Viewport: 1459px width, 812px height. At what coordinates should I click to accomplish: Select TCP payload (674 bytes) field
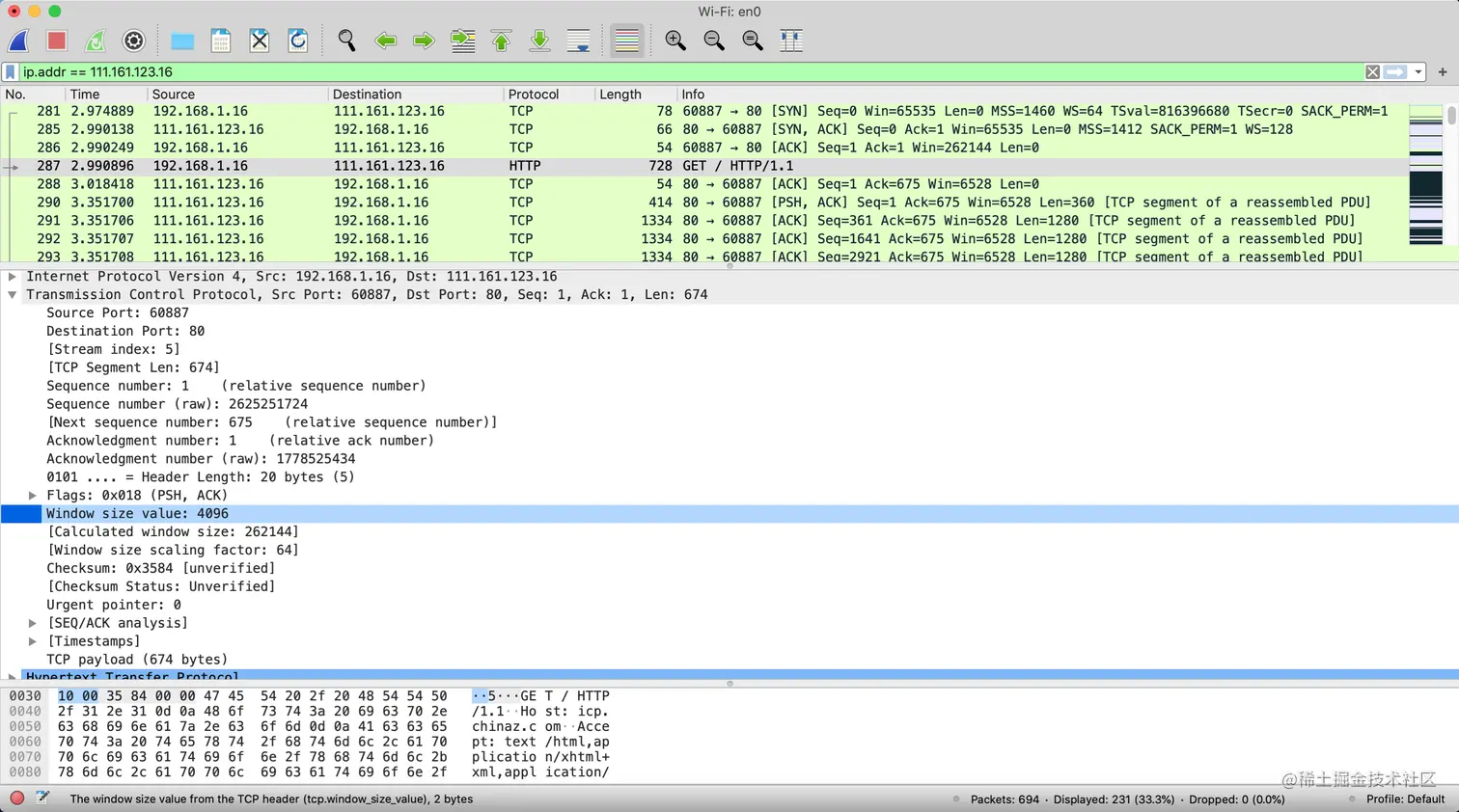137,661
